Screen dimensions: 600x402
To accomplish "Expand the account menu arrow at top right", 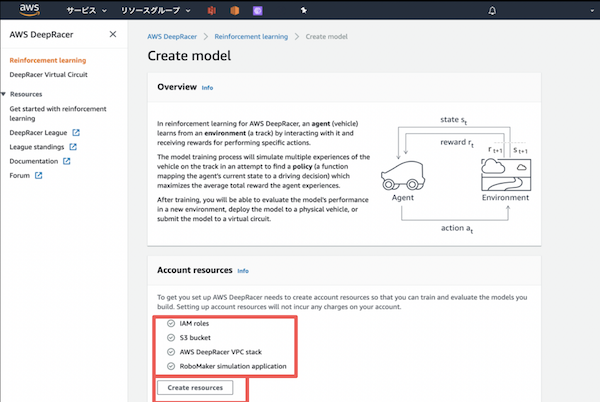I will click(x=592, y=11).
